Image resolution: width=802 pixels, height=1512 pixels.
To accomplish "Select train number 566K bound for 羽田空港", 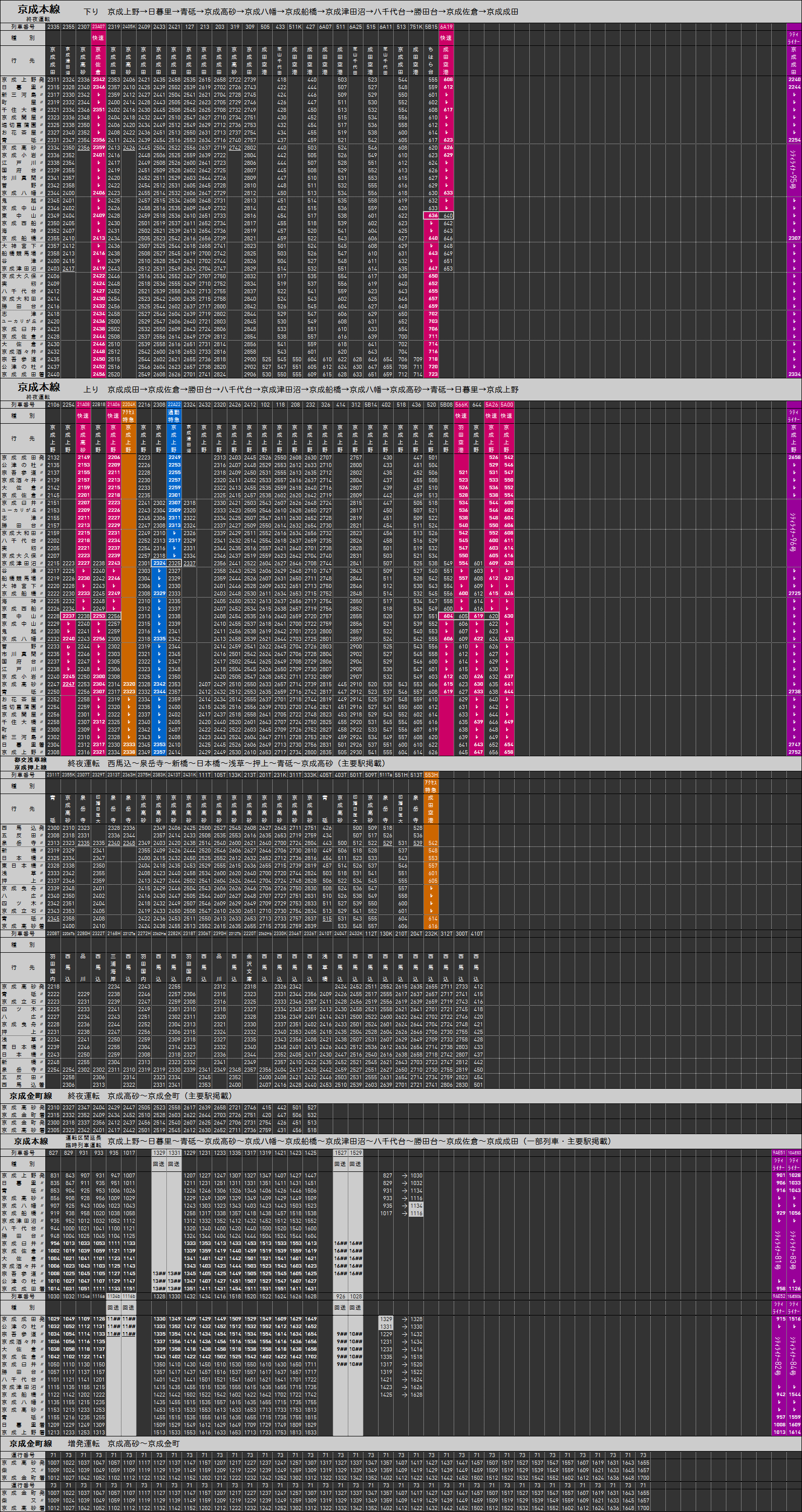I will [461, 405].
